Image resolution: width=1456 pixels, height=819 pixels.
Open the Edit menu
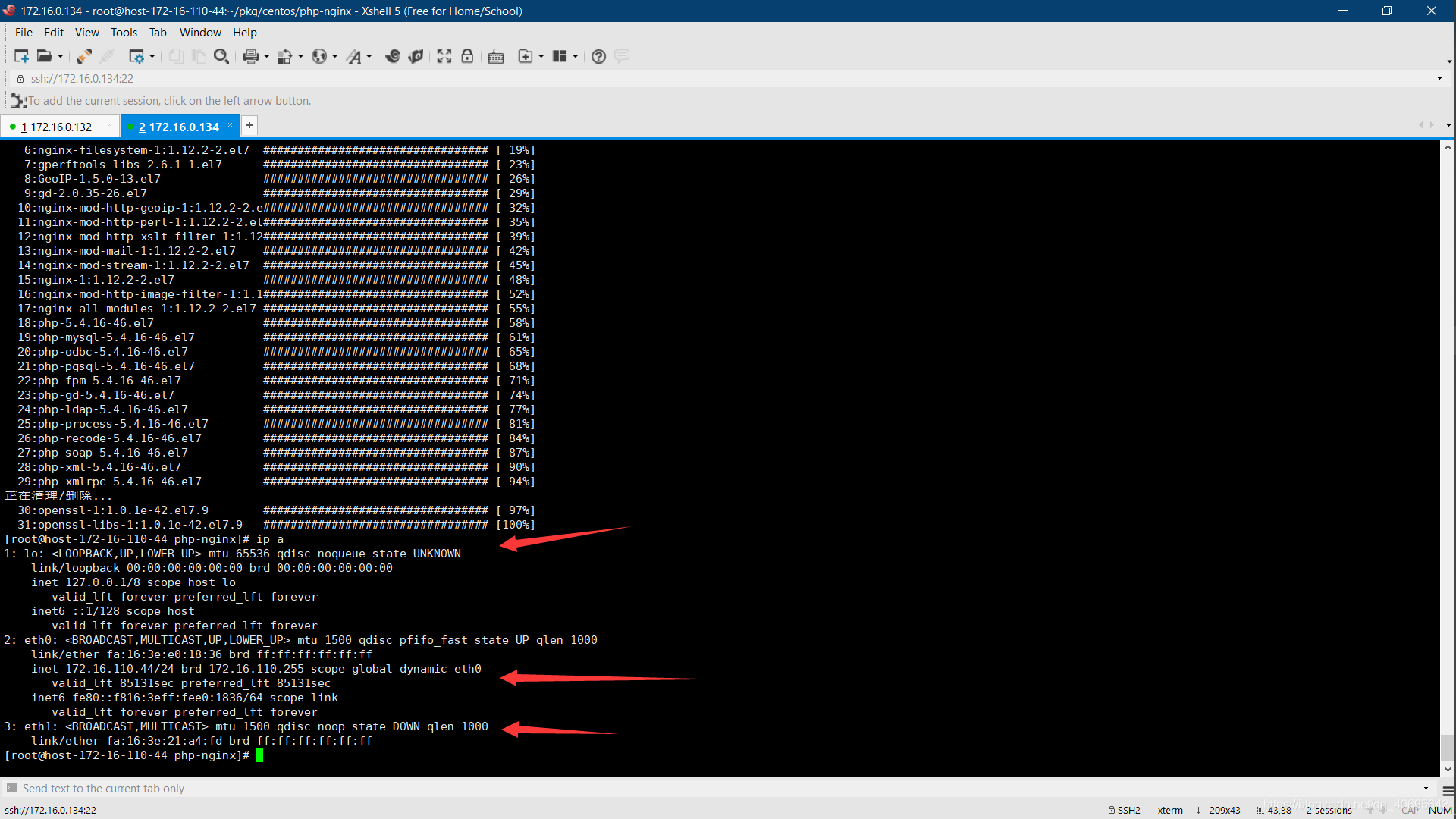pyautogui.click(x=54, y=32)
